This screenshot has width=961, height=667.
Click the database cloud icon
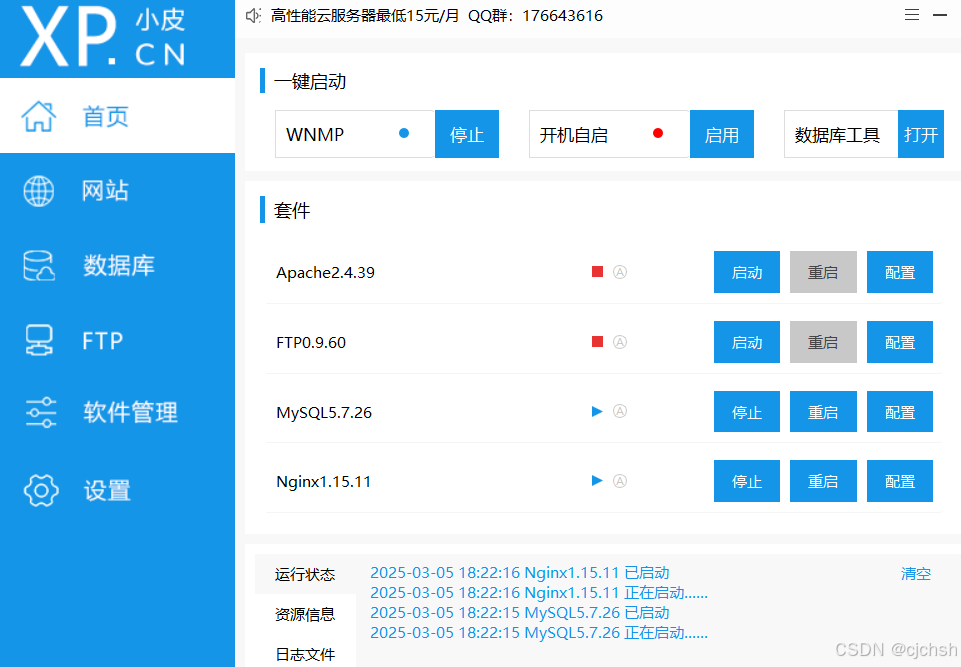point(39,265)
